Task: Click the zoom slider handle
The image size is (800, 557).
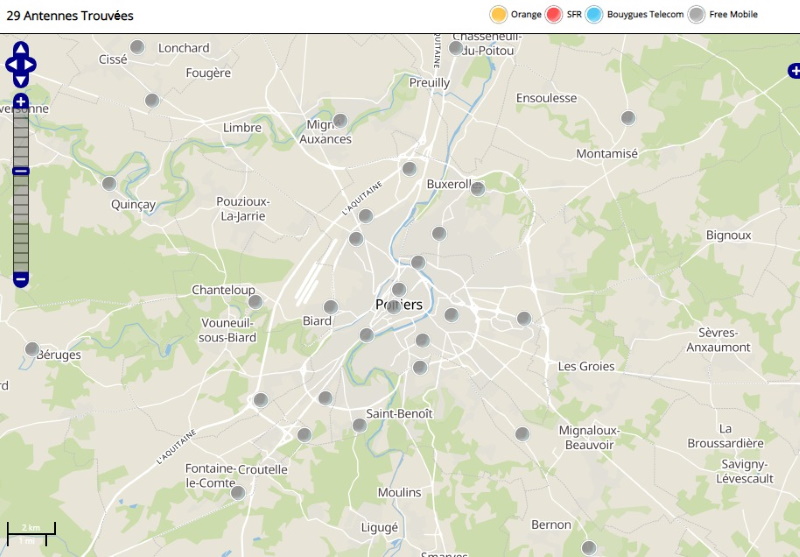Action: (21, 171)
